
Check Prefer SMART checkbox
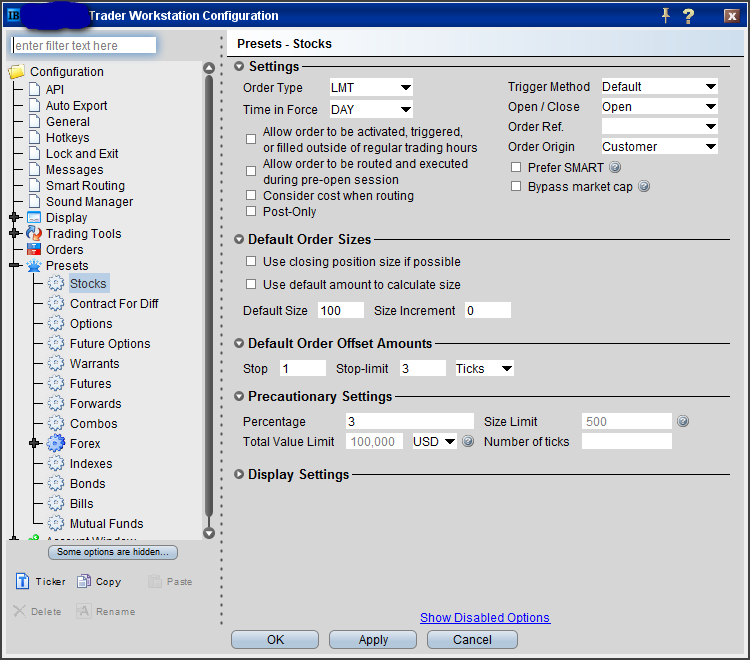click(516, 167)
